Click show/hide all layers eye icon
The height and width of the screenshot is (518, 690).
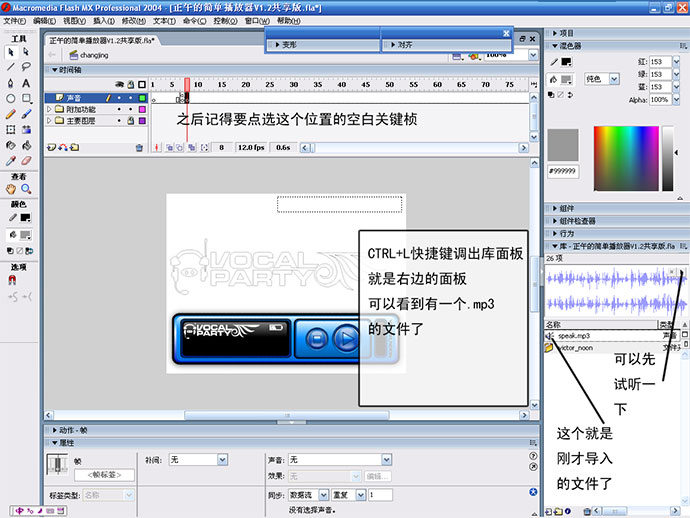click(x=119, y=84)
